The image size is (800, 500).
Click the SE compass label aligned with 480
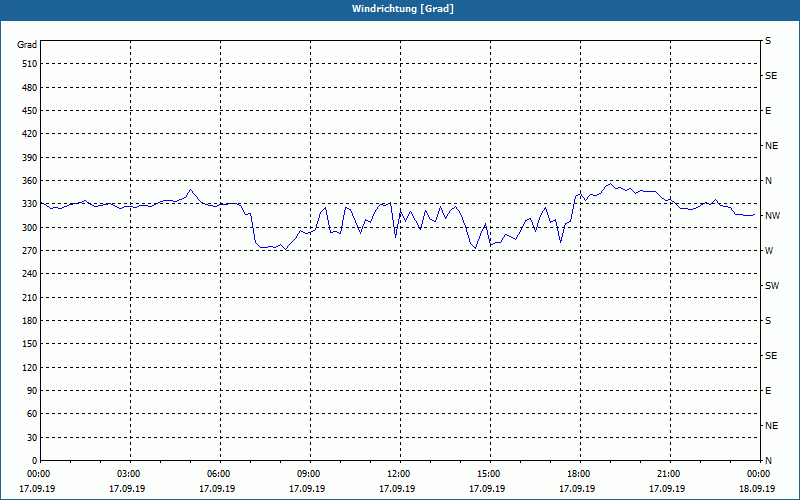point(771,76)
